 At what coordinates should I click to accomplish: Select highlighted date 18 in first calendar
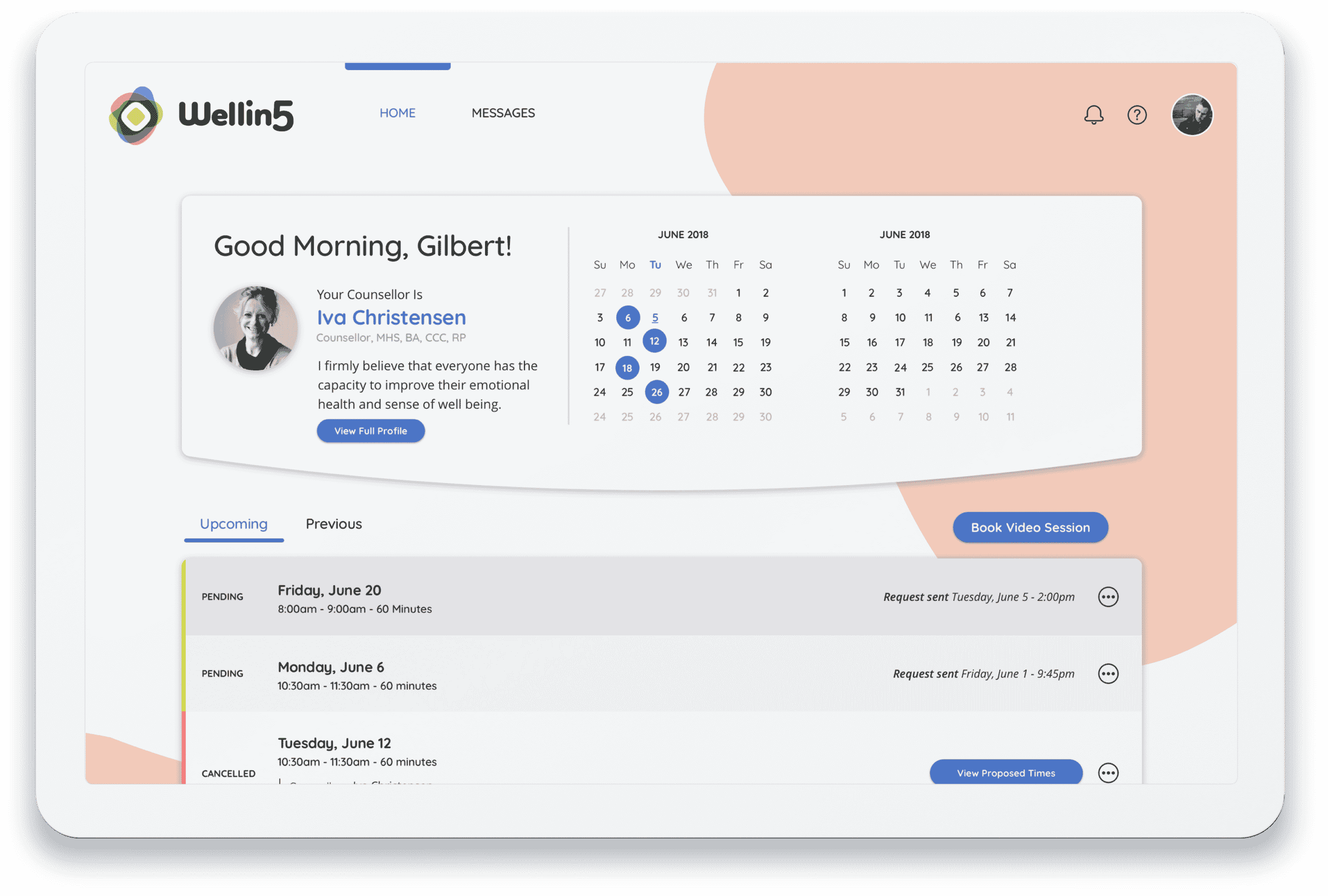[x=627, y=367]
